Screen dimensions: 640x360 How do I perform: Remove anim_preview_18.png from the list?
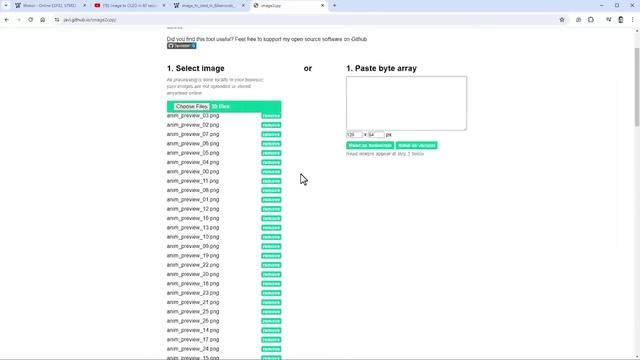tap(271, 284)
